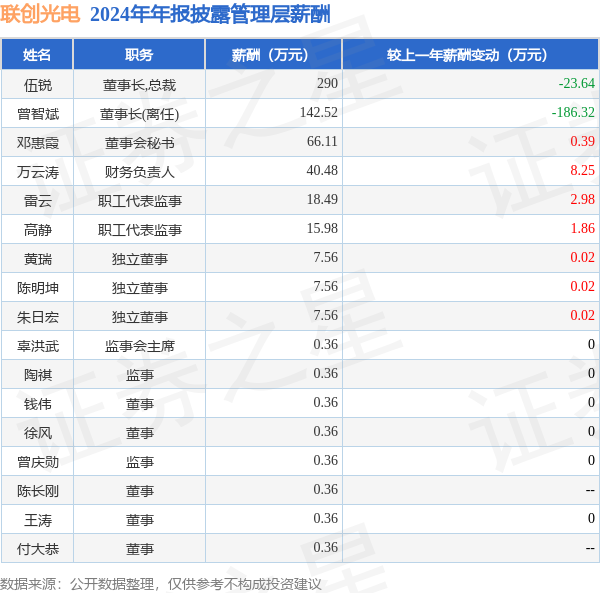Click the salary value 40.48
This screenshot has height=593, width=600.
pos(322,170)
